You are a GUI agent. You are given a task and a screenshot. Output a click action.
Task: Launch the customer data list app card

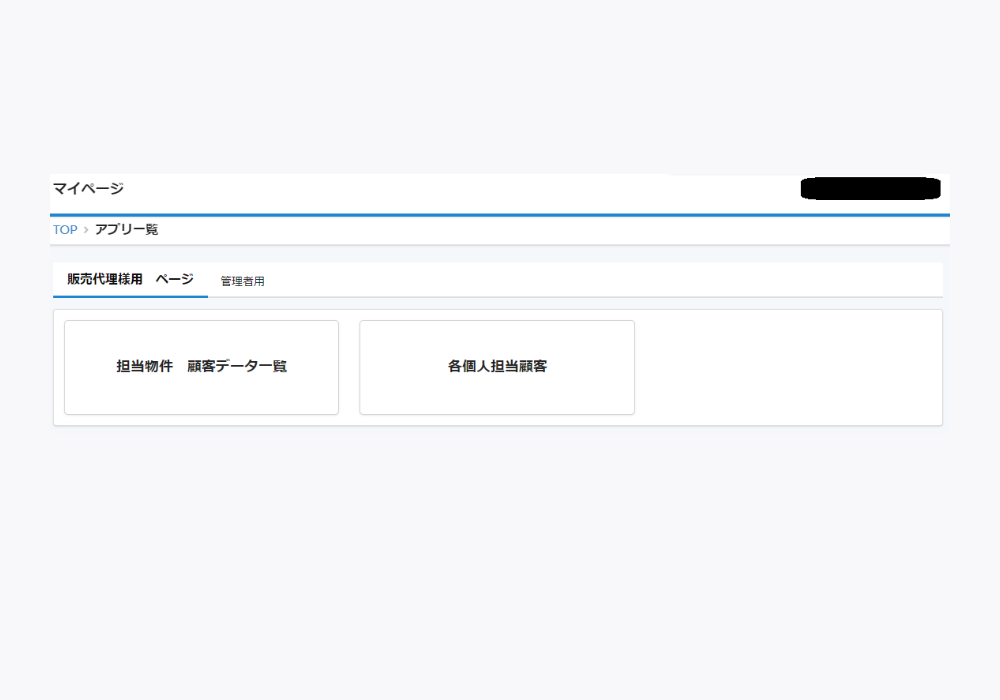click(x=201, y=367)
